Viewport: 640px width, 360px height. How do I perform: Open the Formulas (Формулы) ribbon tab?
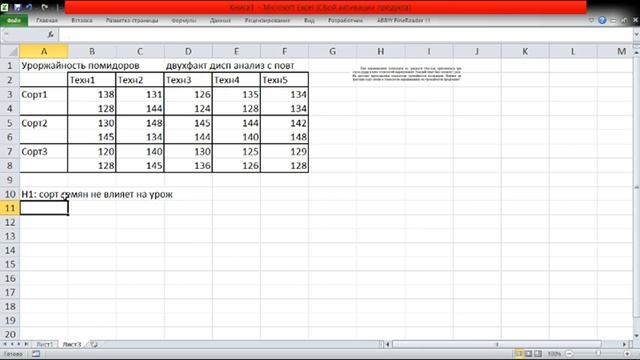coord(184,20)
